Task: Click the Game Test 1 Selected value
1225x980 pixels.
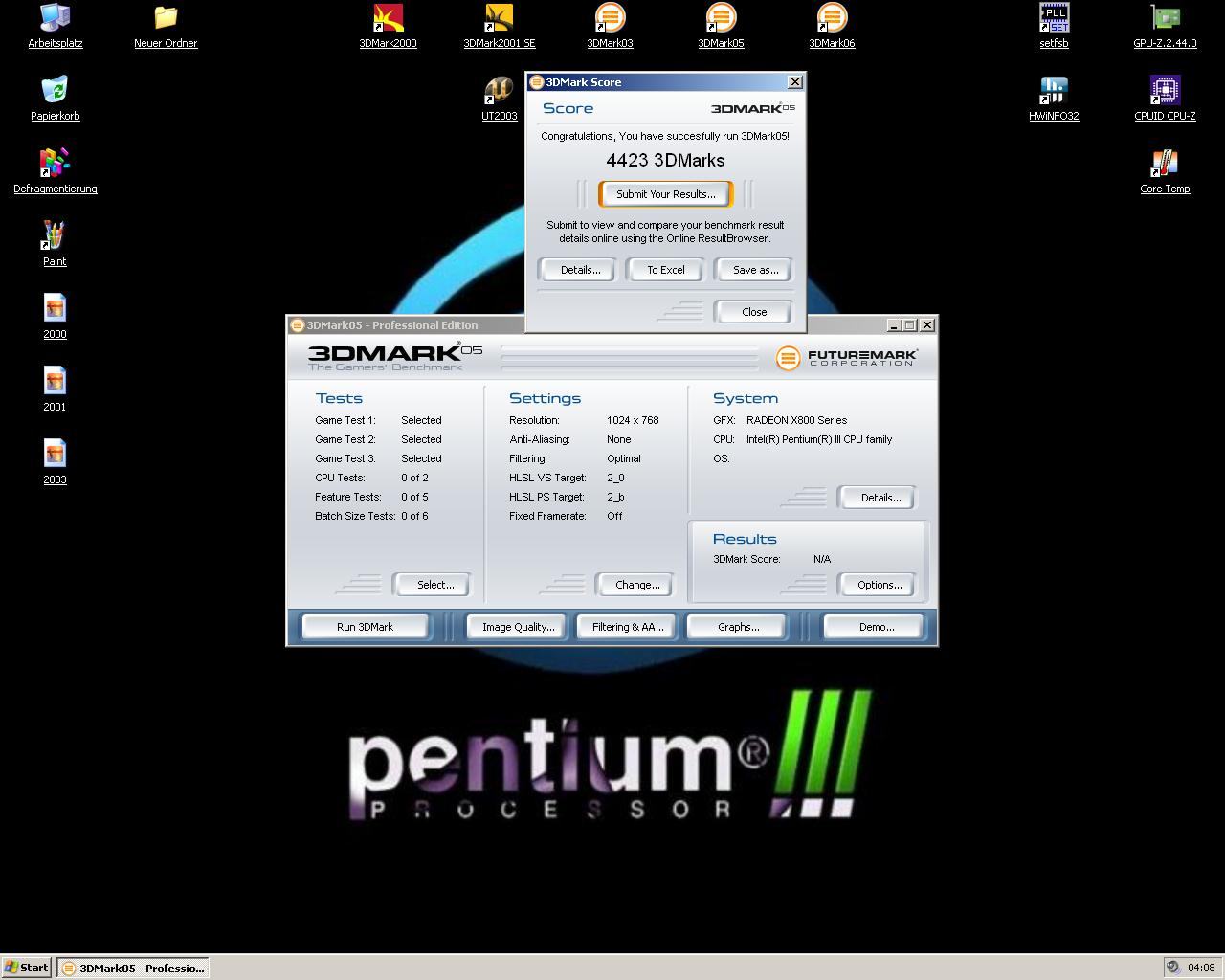Action: pyautogui.click(x=421, y=420)
